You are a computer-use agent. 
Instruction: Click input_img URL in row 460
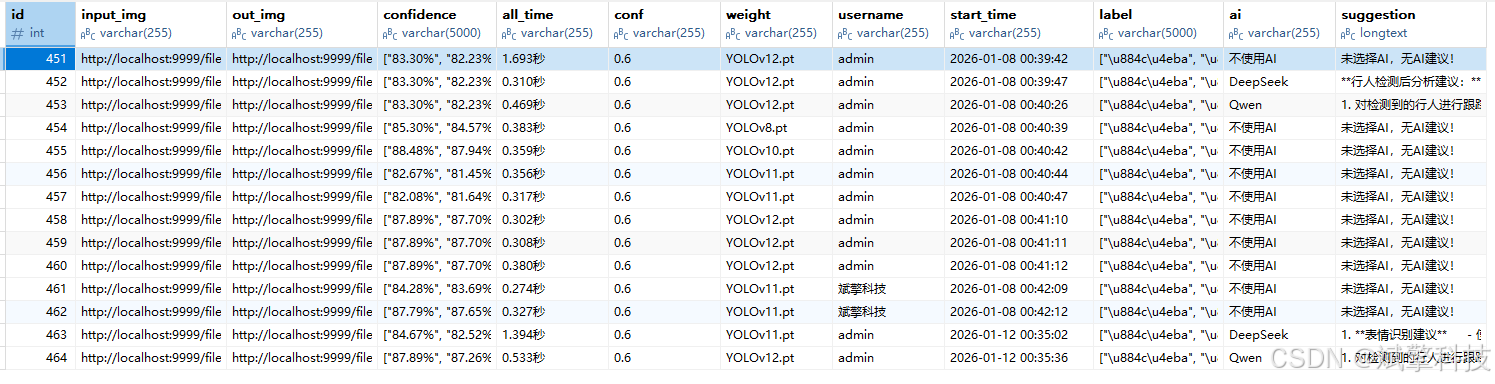tap(151, 266)
